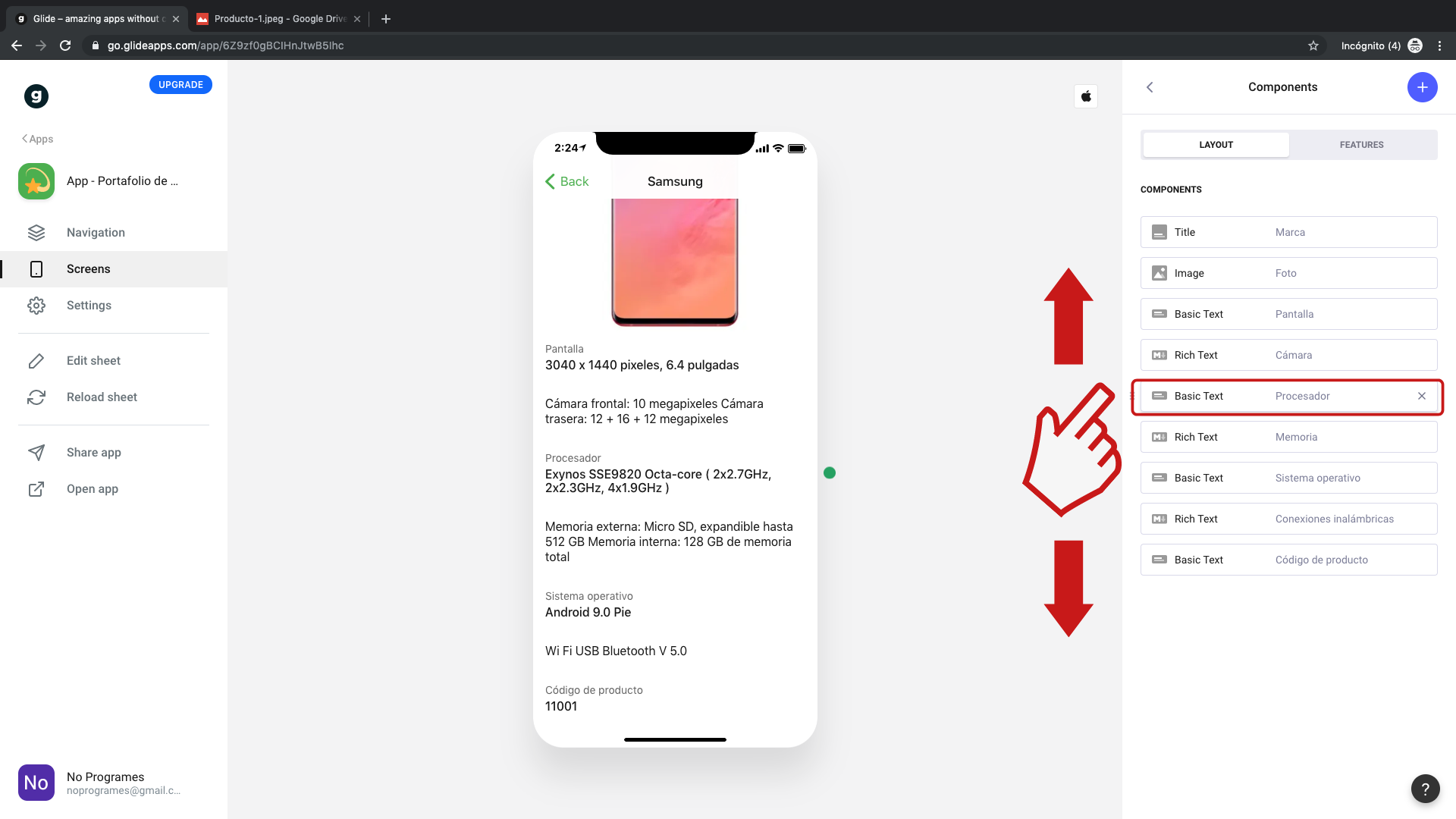Switch to the FEATURES tab
Screen dimensions: 1456x819
click(x=1362, y=145)
